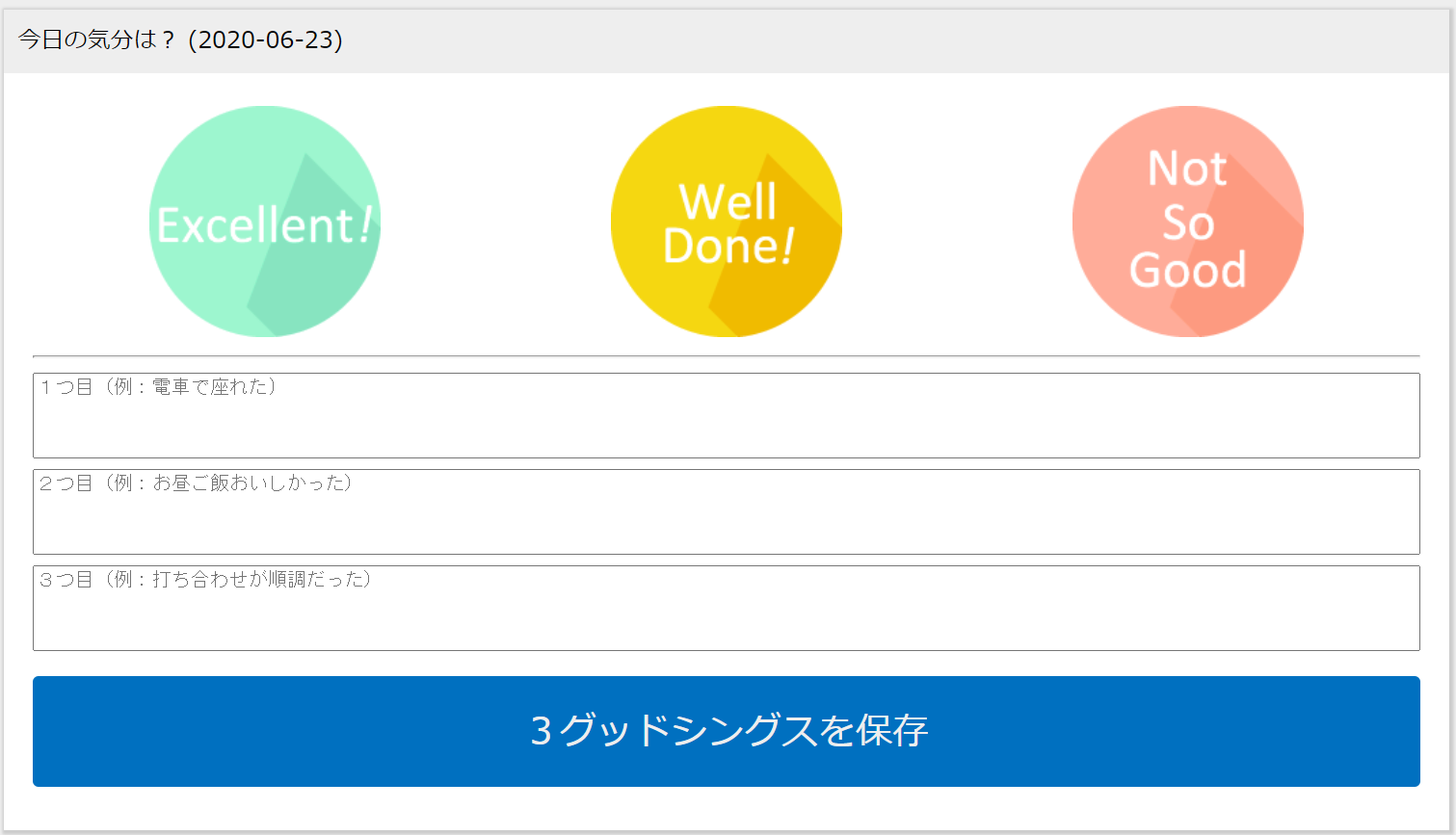The width and height of the screenshot is (1456, 835).
Task: Click the mint-colored Excellent circle
Action: pyautogui.click(x=265, y=222)
